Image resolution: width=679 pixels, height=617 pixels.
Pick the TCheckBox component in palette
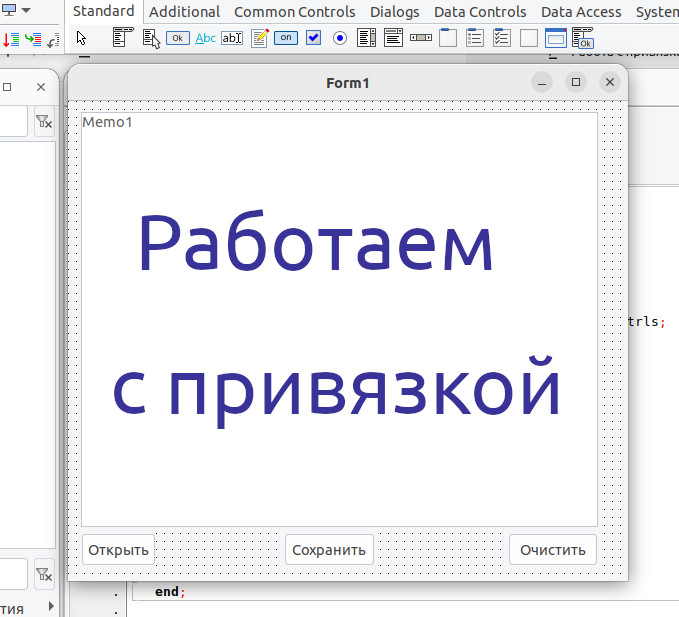pyautogui.click(x=313, y=38)
